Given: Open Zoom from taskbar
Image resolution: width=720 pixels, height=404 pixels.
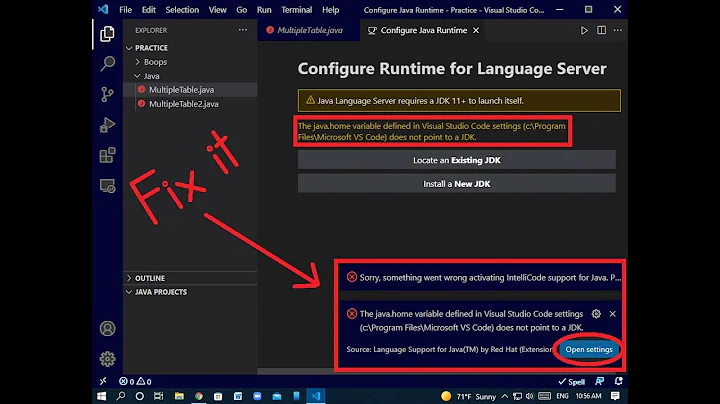Looking at the screenshot, I should 257,396.
